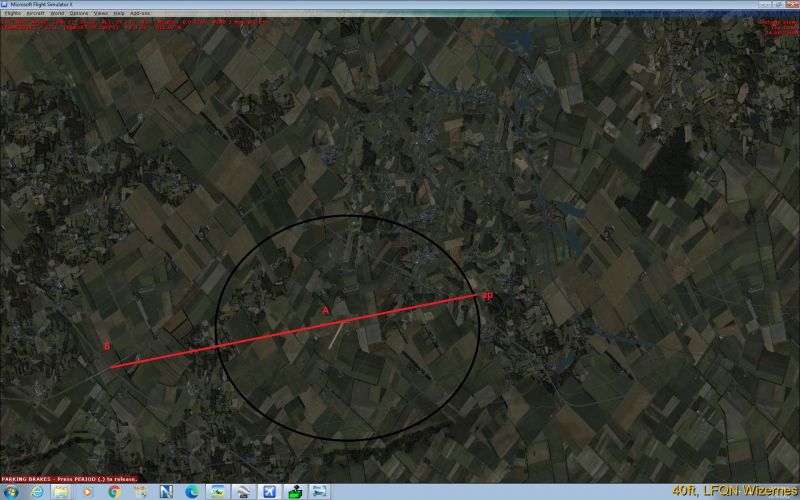Open the image viewer icon at taskbar end
The width and height of the screenshot is (800, 500).
(x=320, y=492)
